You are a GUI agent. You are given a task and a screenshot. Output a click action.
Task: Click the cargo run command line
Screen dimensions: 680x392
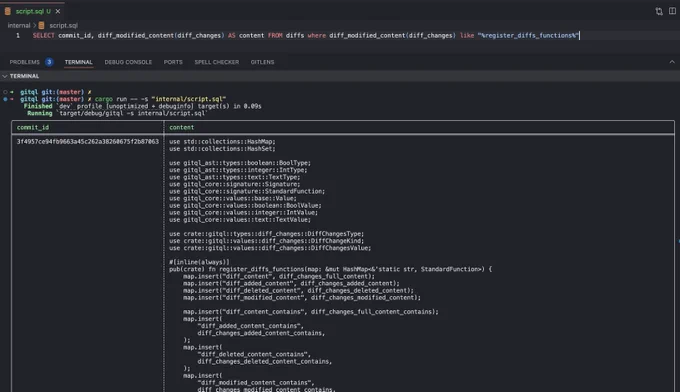click(x=160, y=99)
